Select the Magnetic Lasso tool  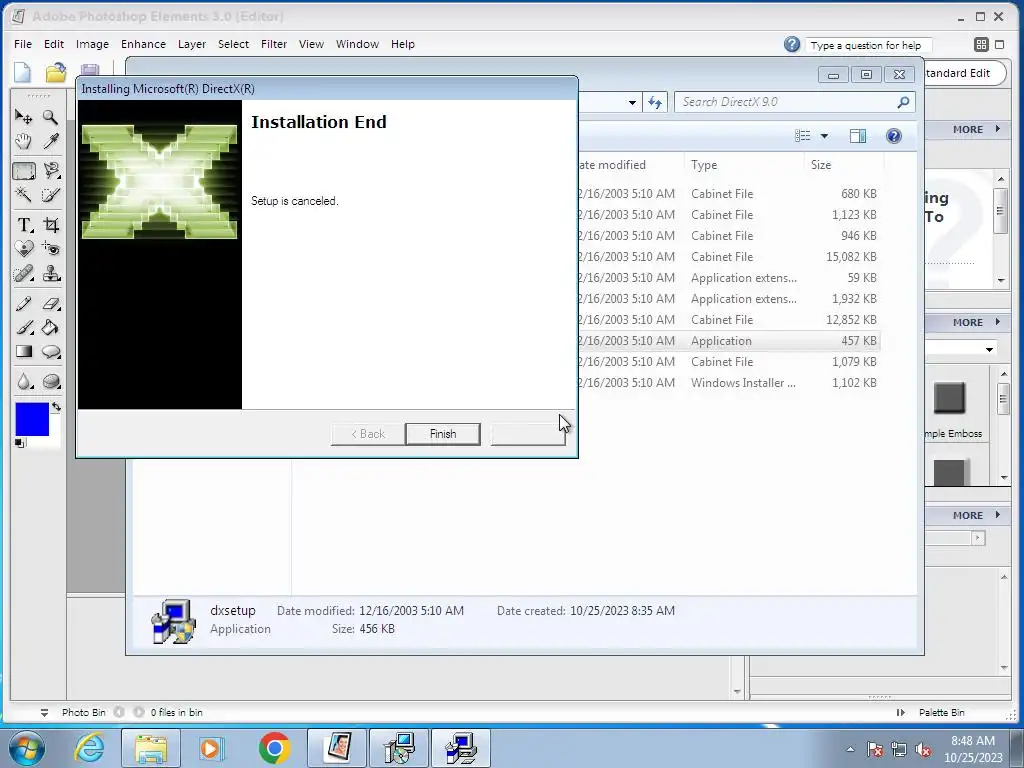tap(50, 171)
